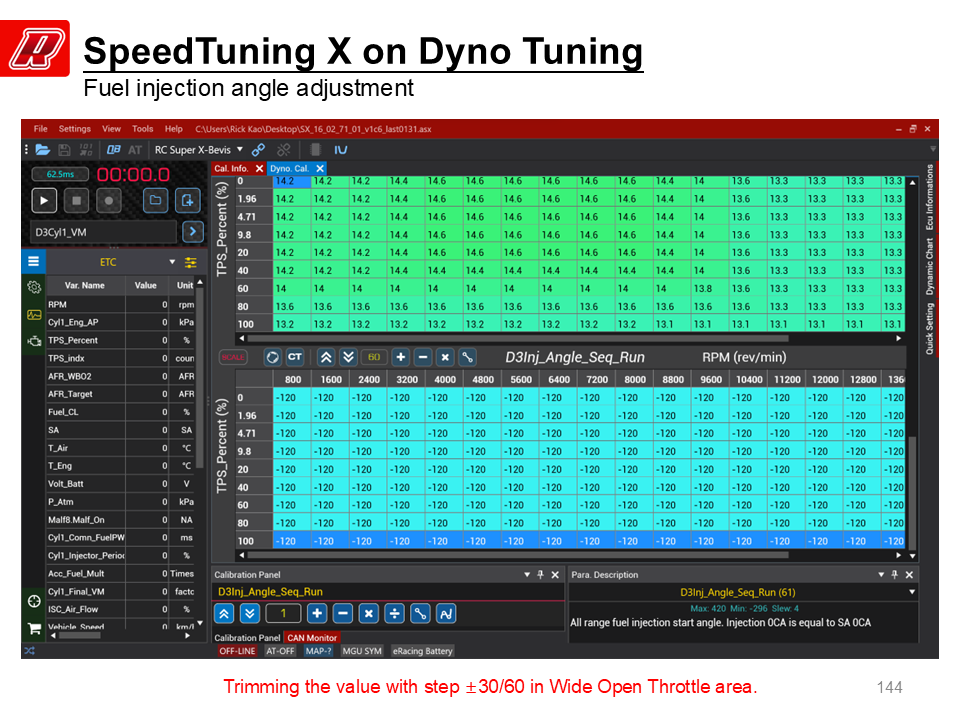
Task: Click the add new file icon
Action: pos(187,200)
